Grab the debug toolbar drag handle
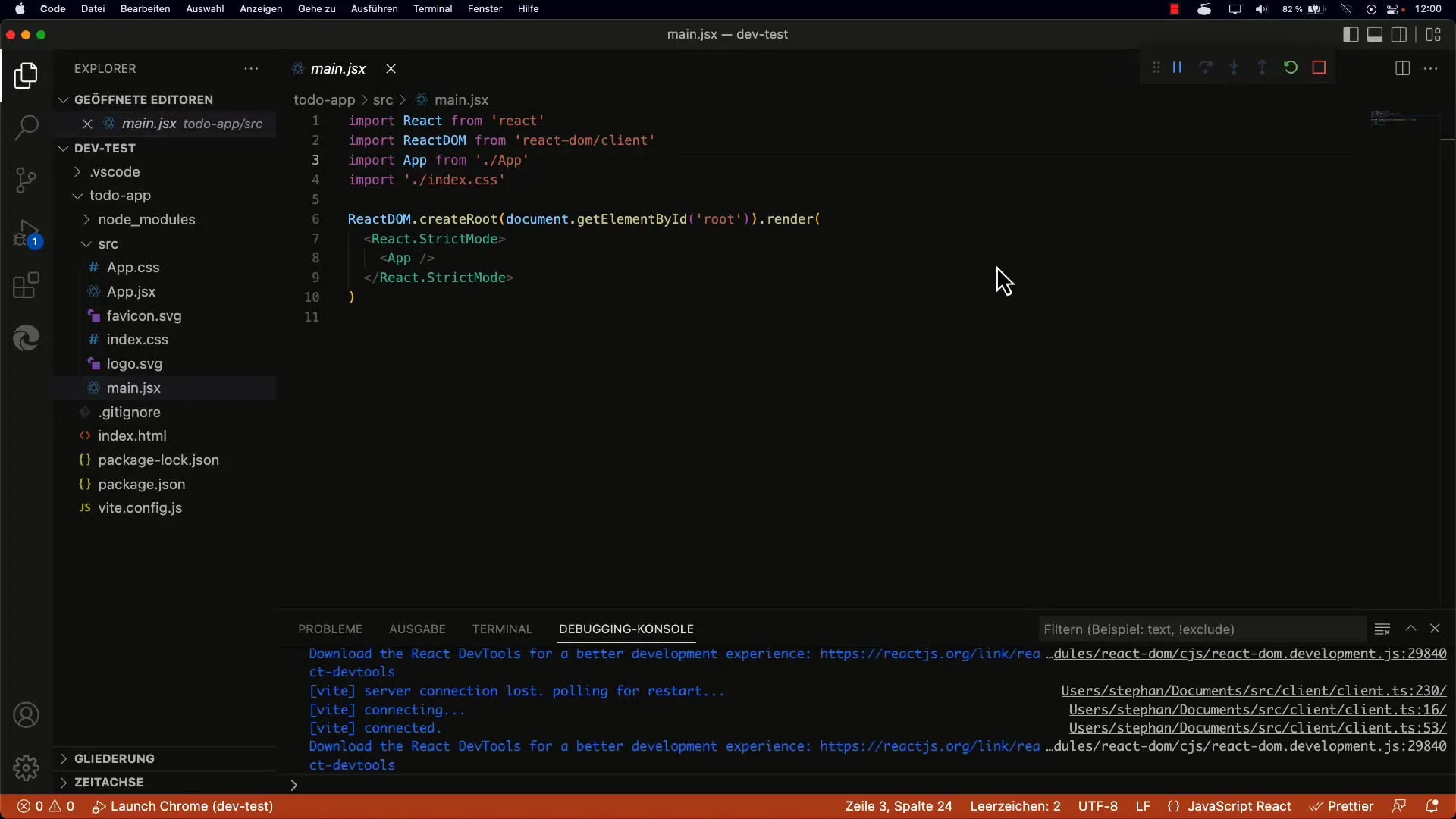 [x=1156, y=67]
